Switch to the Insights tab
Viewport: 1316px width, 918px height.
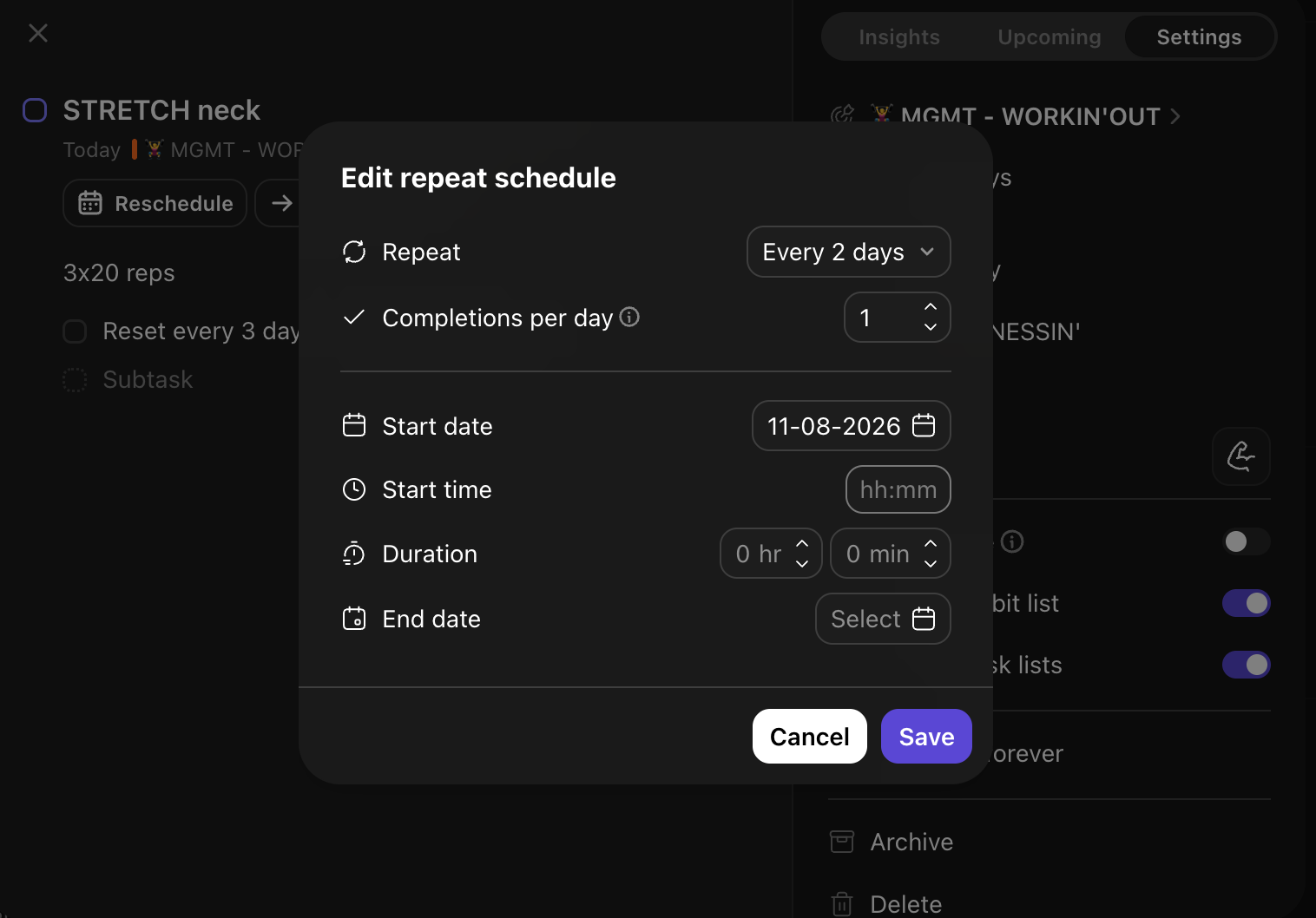(899, 37)
